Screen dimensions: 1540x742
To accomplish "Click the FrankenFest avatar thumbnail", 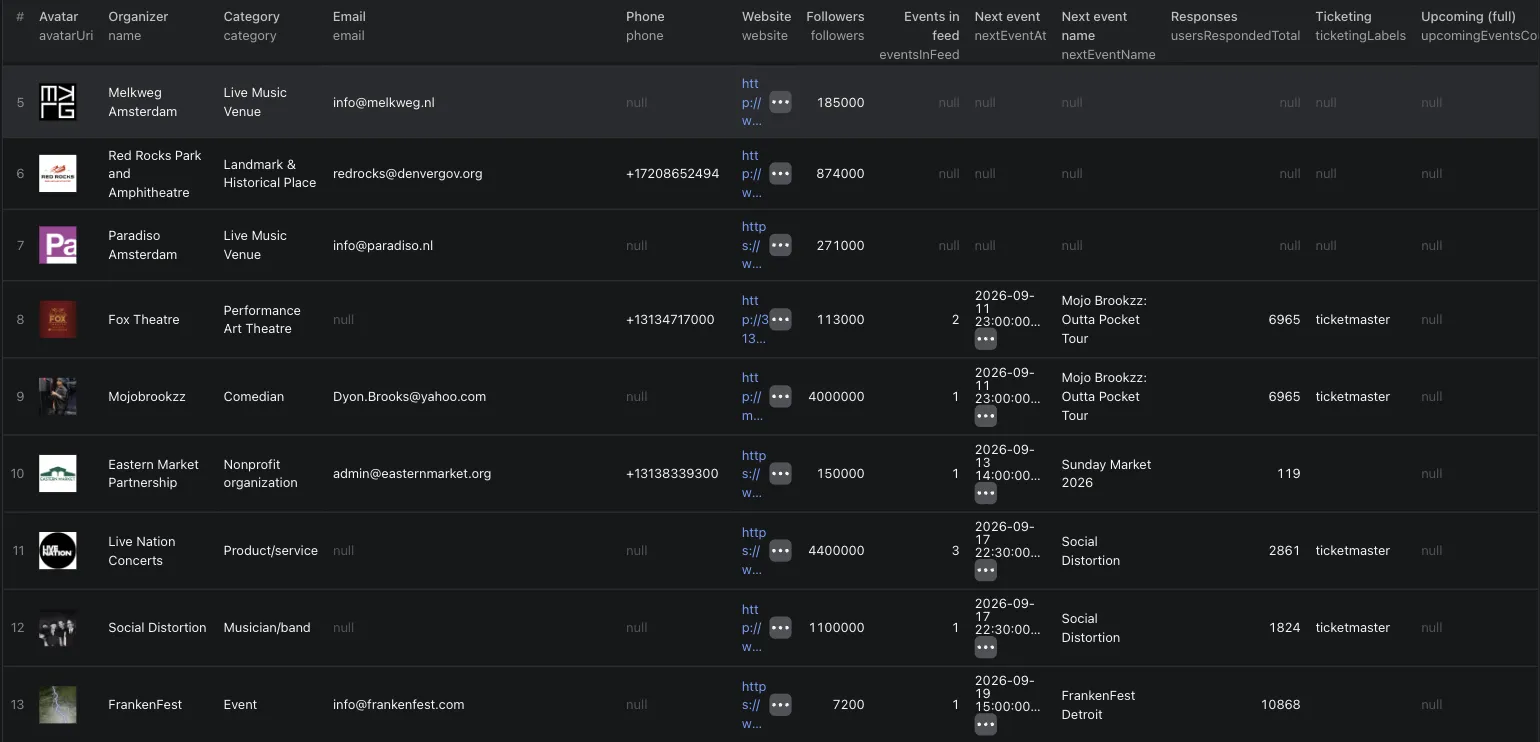I will (57, 704).
